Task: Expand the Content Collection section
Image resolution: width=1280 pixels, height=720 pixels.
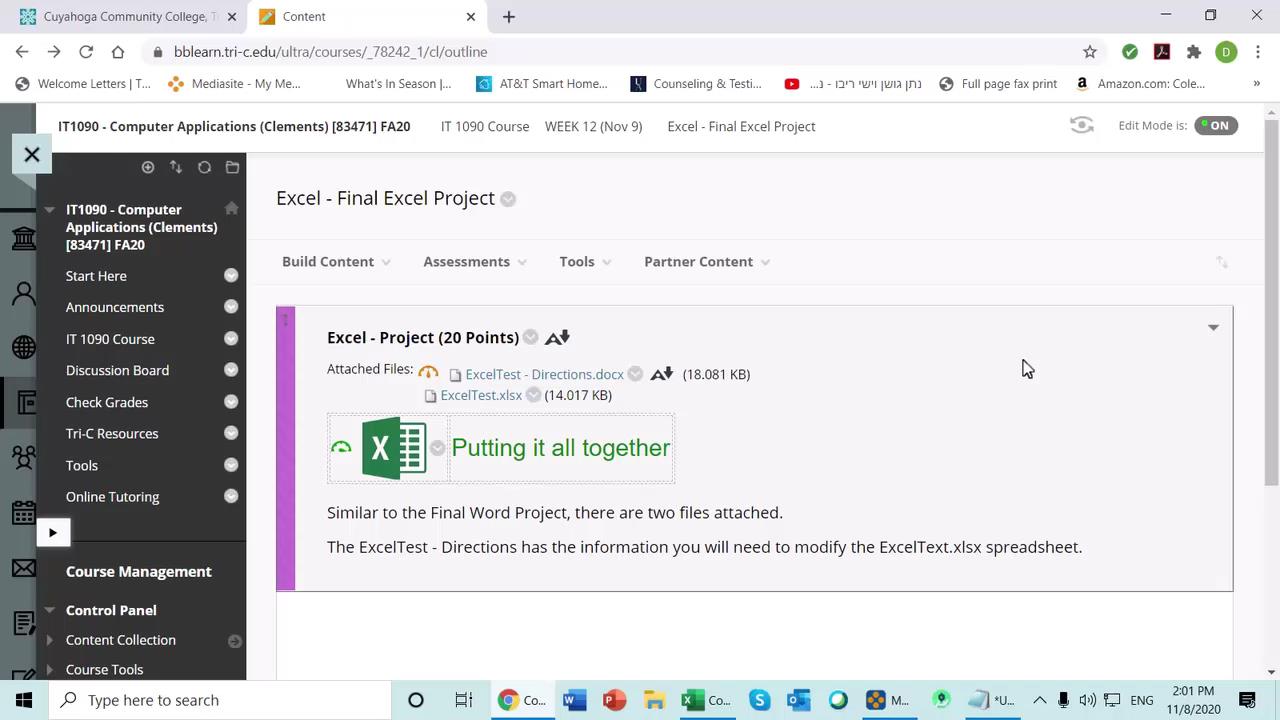Action: click(x=50, y=640)
